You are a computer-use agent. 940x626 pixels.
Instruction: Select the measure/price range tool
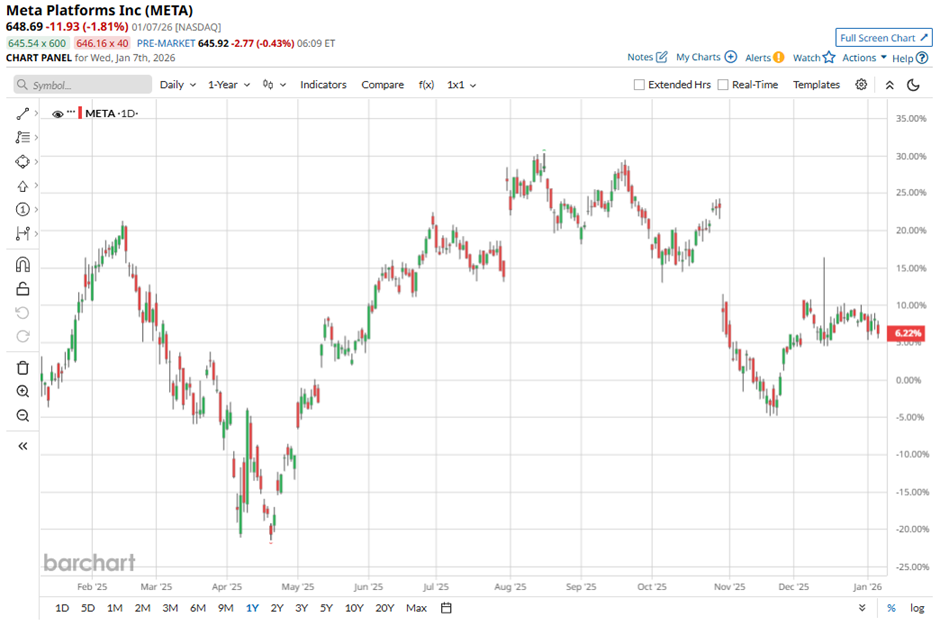(22, 233)
